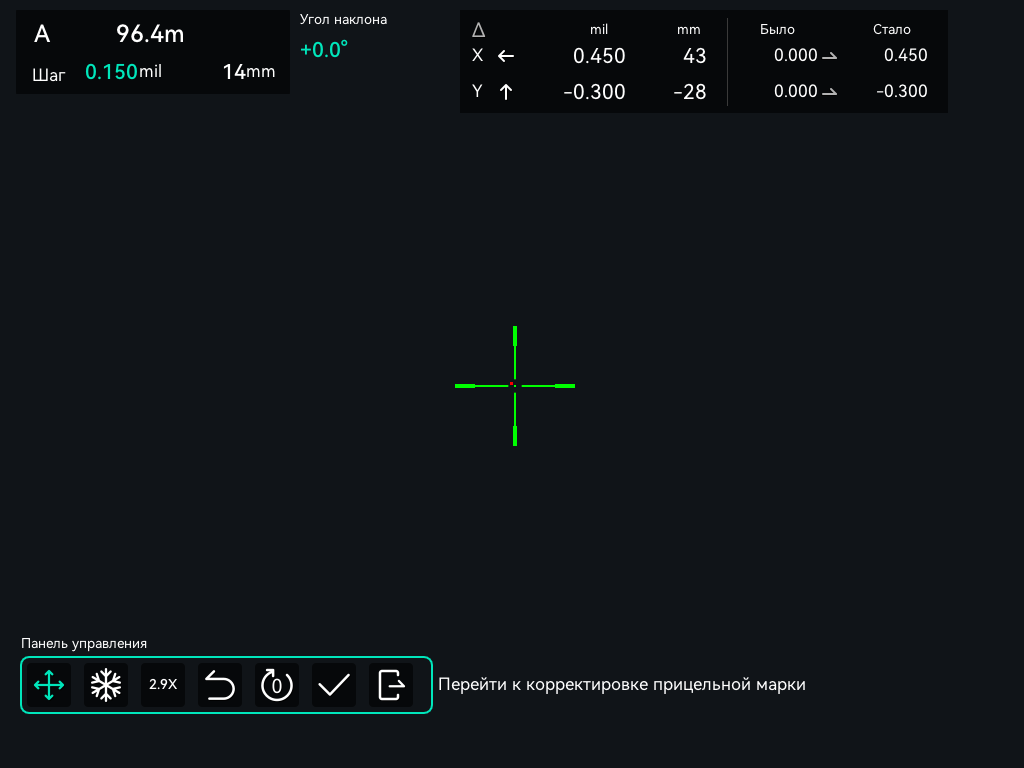Click the Панель управления label
This screenshot has width=1024, height=768.
click(84, 644)
